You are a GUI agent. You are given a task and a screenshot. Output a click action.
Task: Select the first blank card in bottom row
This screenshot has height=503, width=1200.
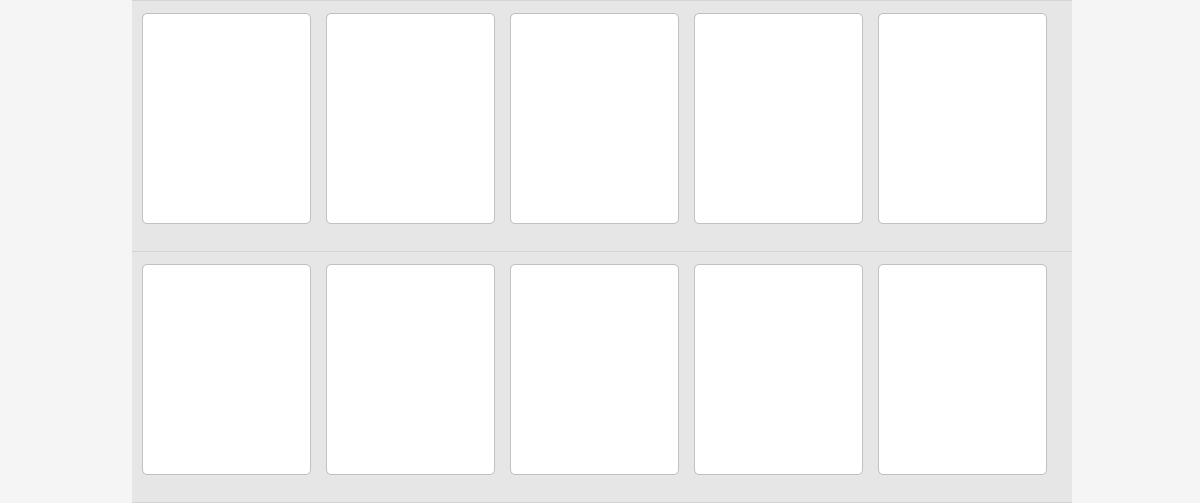point(226,369)
